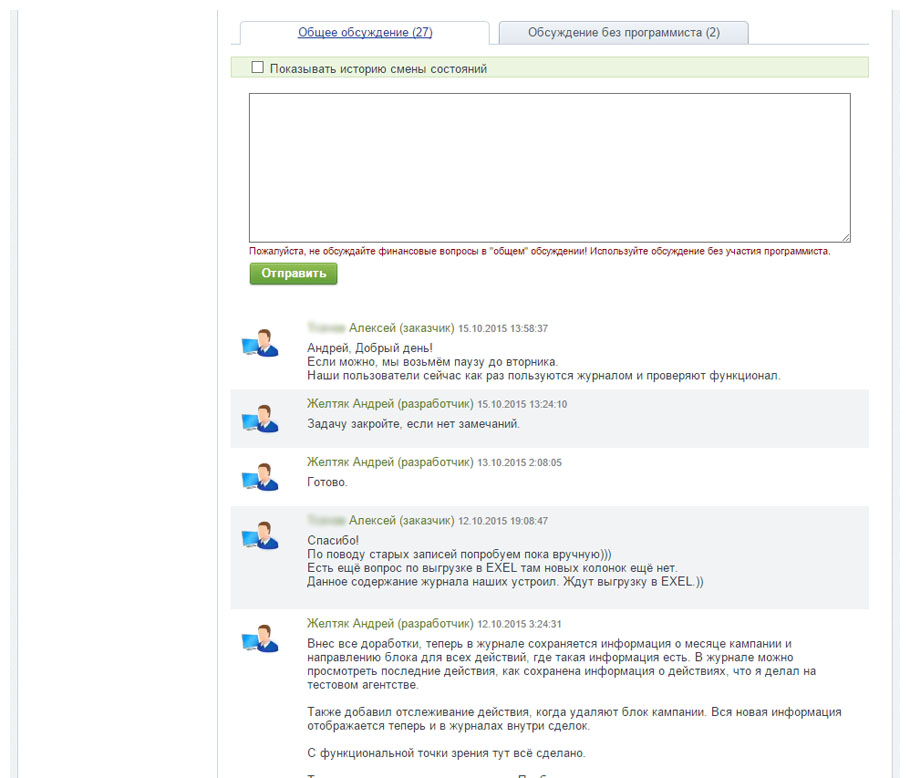Click avatar beside the 'Задачу закройте' comment
Viewport: 910px width, 778px height.
(x=260, y=419)
